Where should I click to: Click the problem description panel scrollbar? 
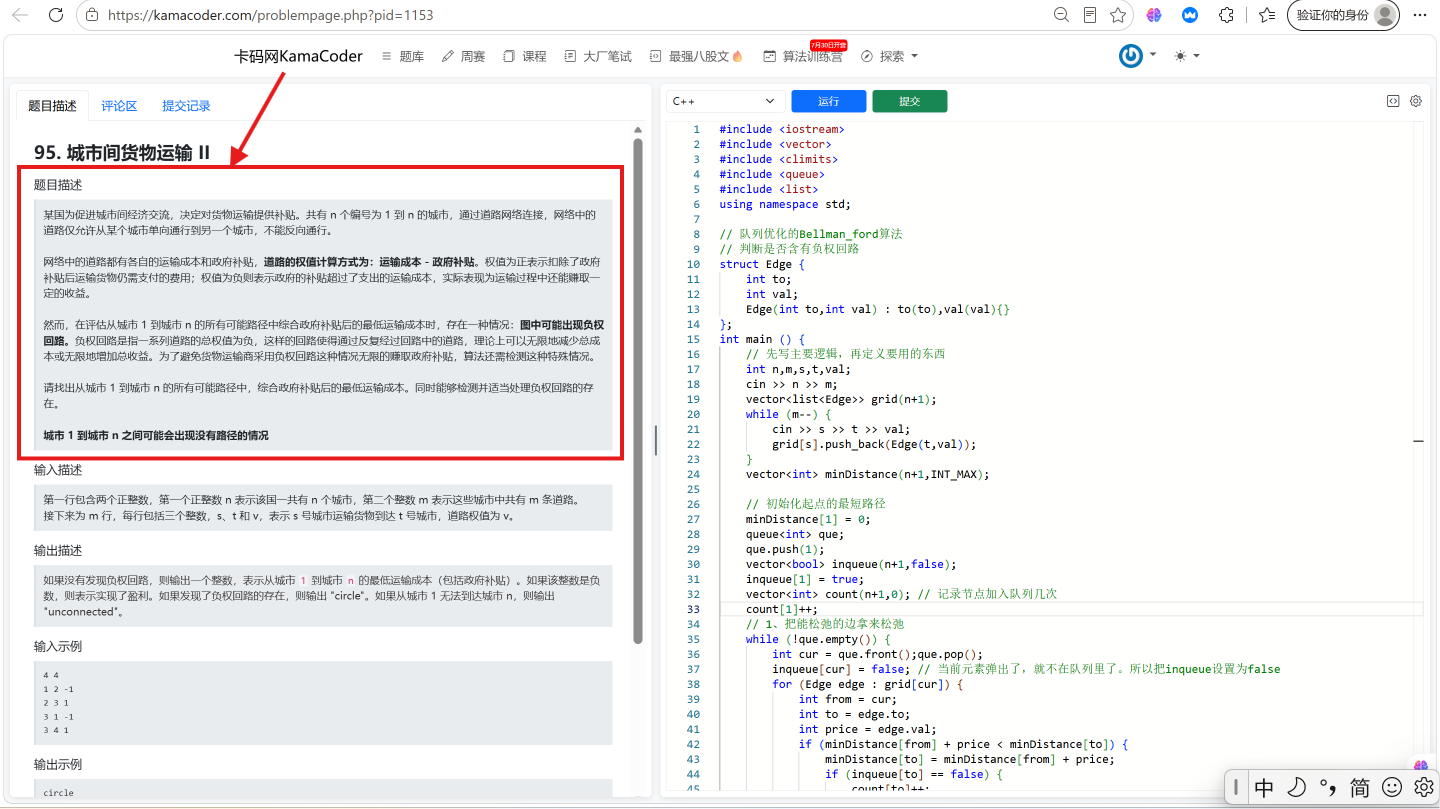coord(637,390)
